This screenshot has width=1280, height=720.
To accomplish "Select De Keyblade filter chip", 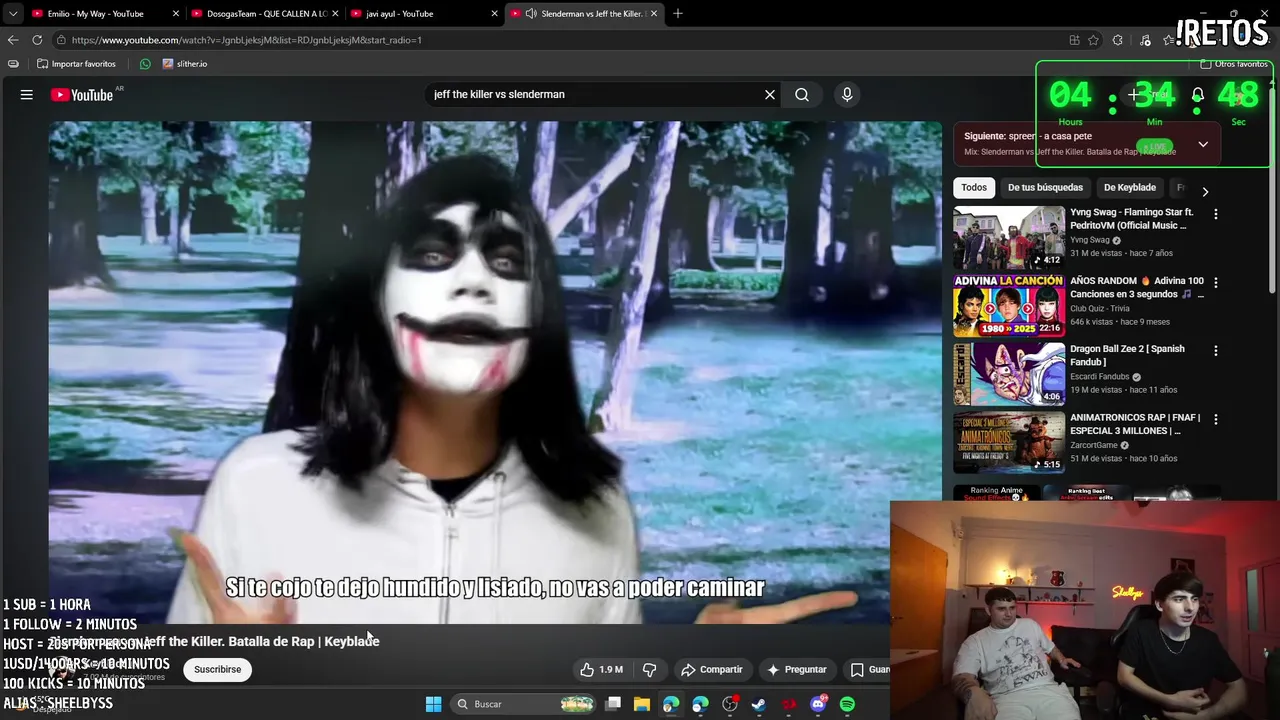I will 1129,187.
